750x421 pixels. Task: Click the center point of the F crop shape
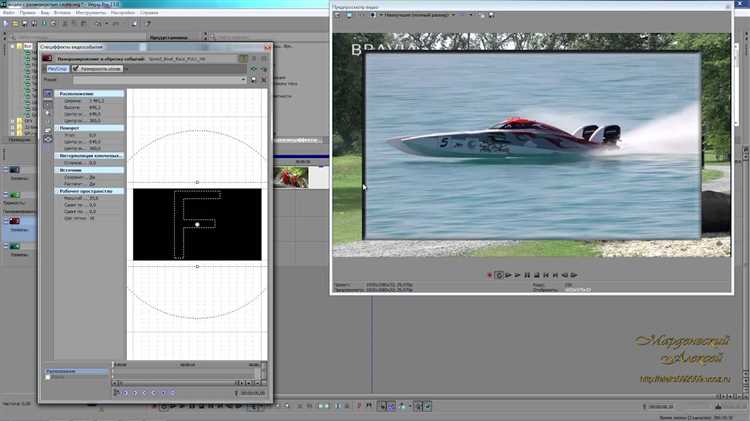coord(197,224)
